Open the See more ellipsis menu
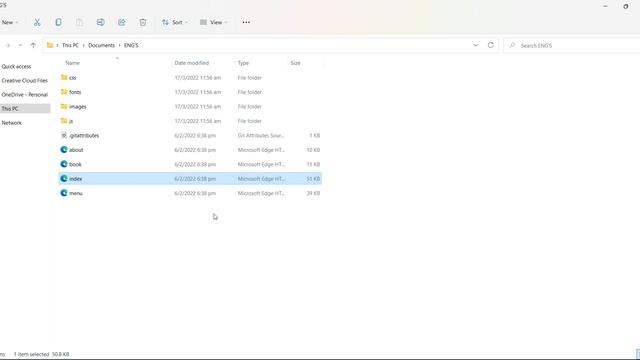Screen dimensions: 640x360 (246, 22)
